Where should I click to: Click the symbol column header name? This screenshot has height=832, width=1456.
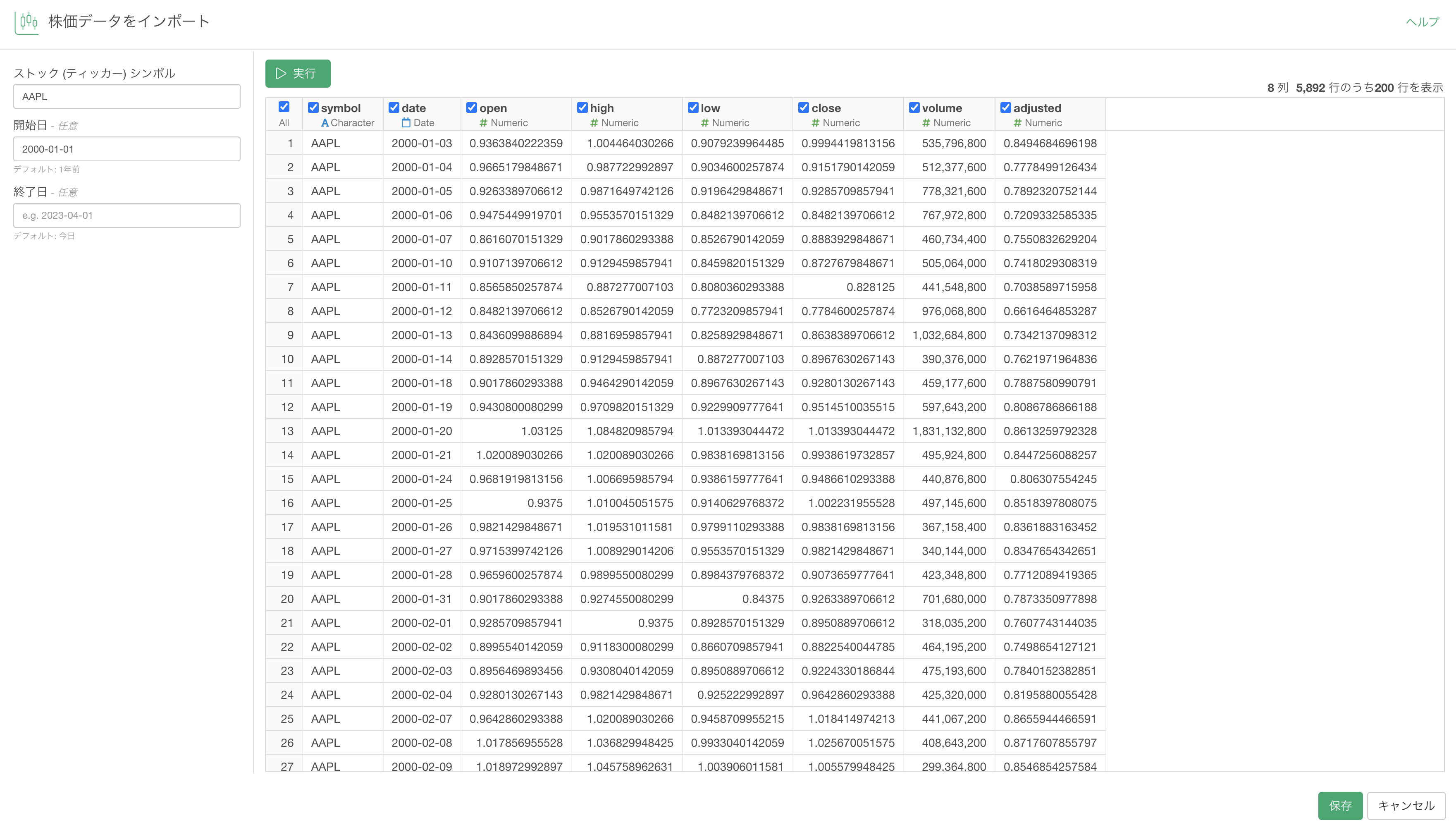341,108
